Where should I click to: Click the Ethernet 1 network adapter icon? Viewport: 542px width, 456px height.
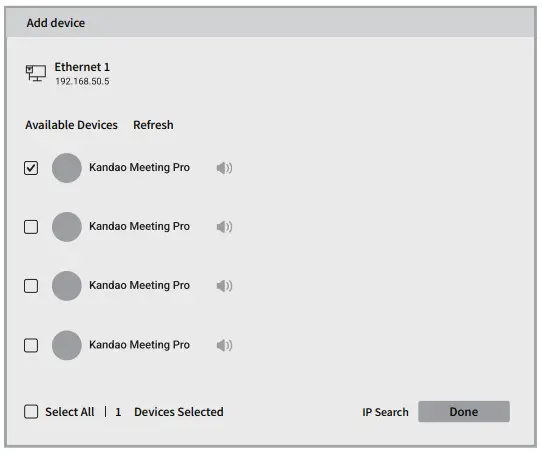click(x=36, y=73)
